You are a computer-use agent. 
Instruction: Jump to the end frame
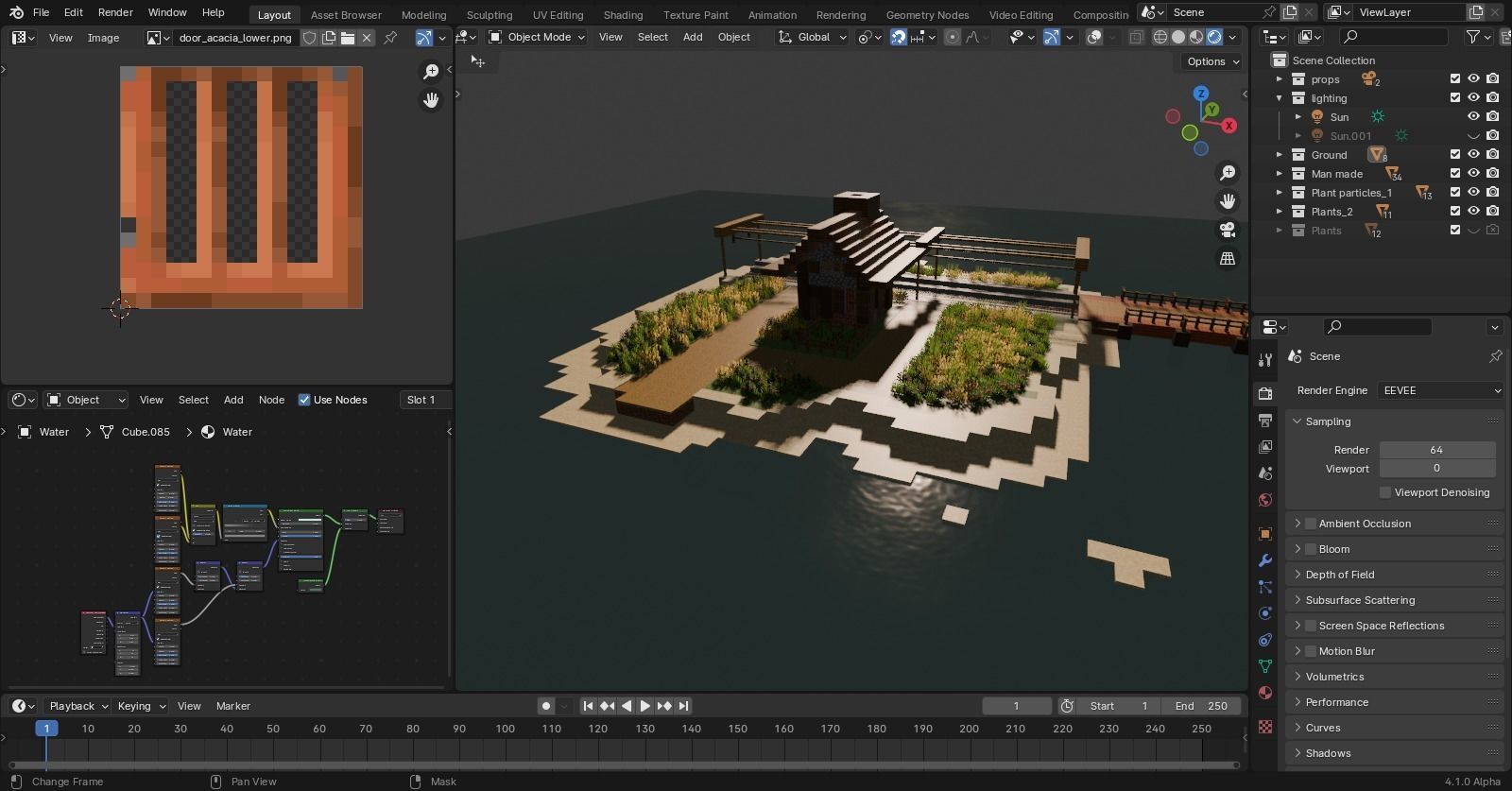[683, 706]
